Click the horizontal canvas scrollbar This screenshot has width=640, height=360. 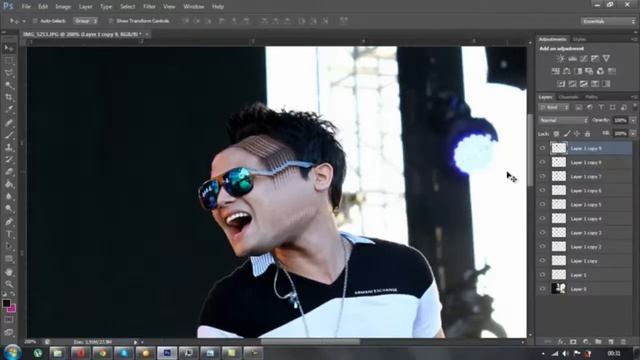(310, 341)
